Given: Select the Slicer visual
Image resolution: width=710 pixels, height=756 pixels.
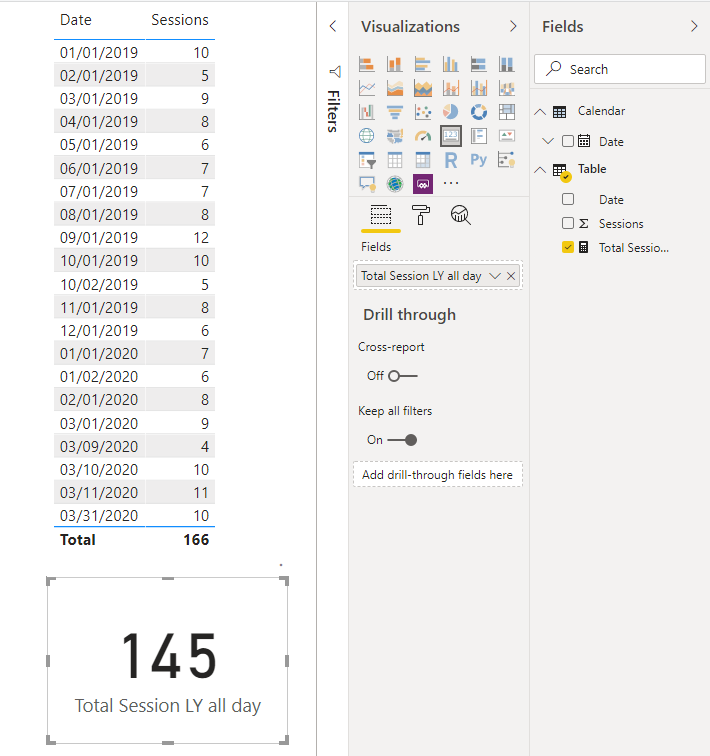Looking at the screenshot, I should [367, 160].
